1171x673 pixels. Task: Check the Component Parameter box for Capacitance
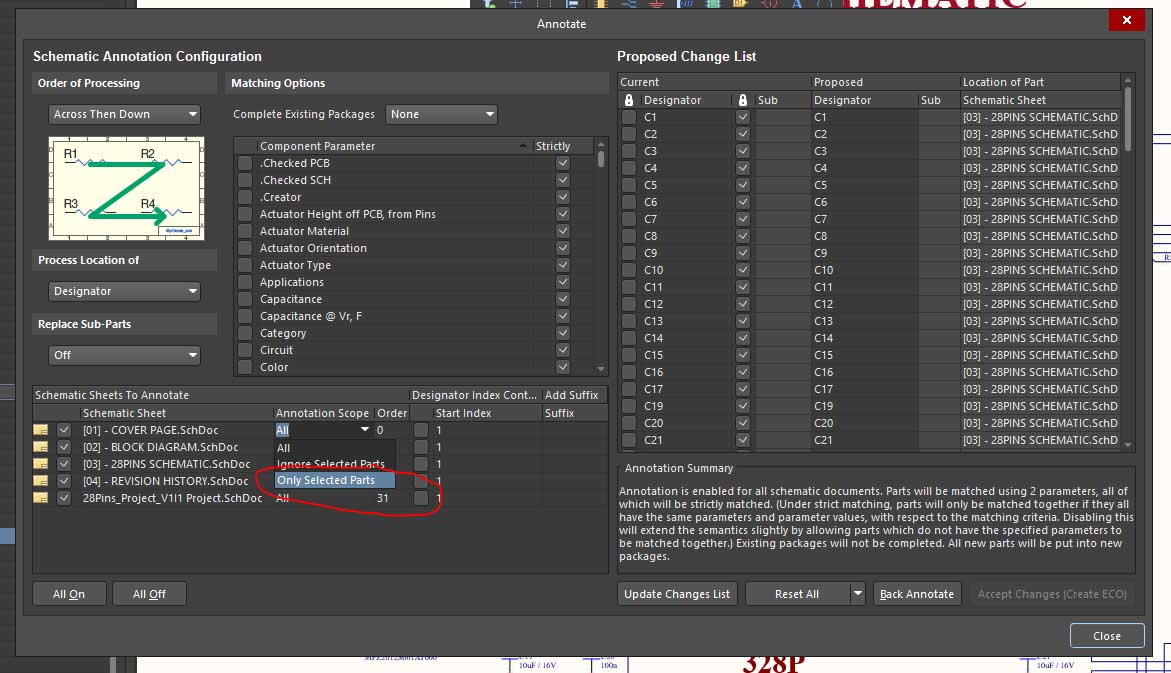[x=245, y=299]
